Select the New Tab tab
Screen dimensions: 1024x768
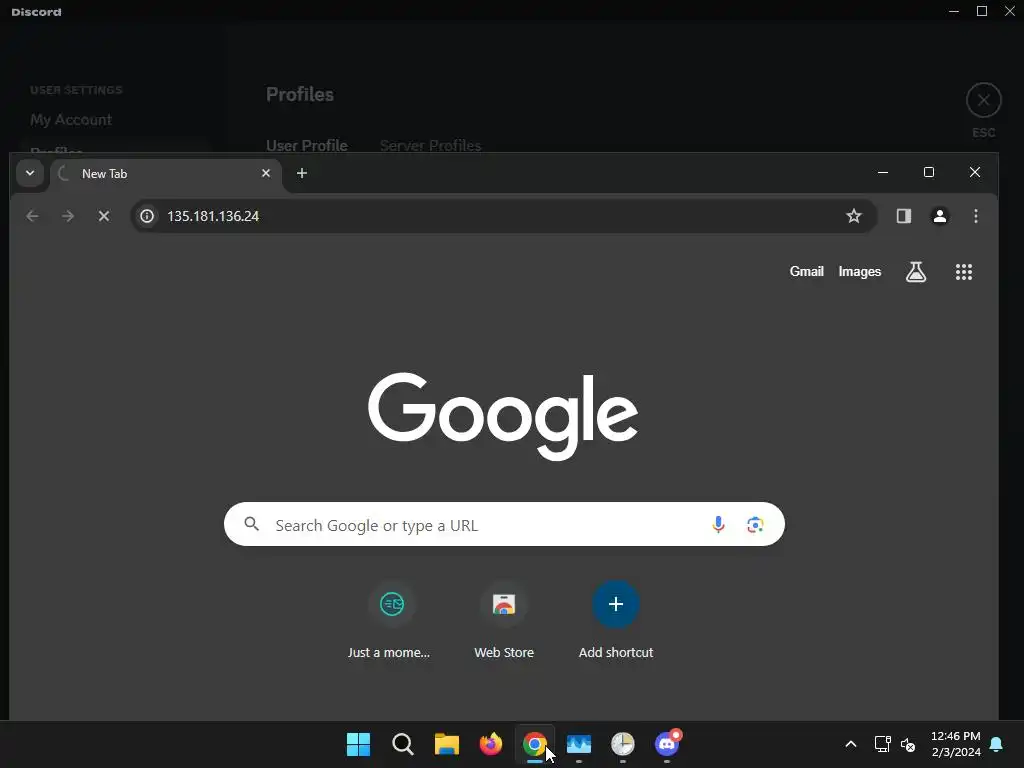[x=166, y=174]
